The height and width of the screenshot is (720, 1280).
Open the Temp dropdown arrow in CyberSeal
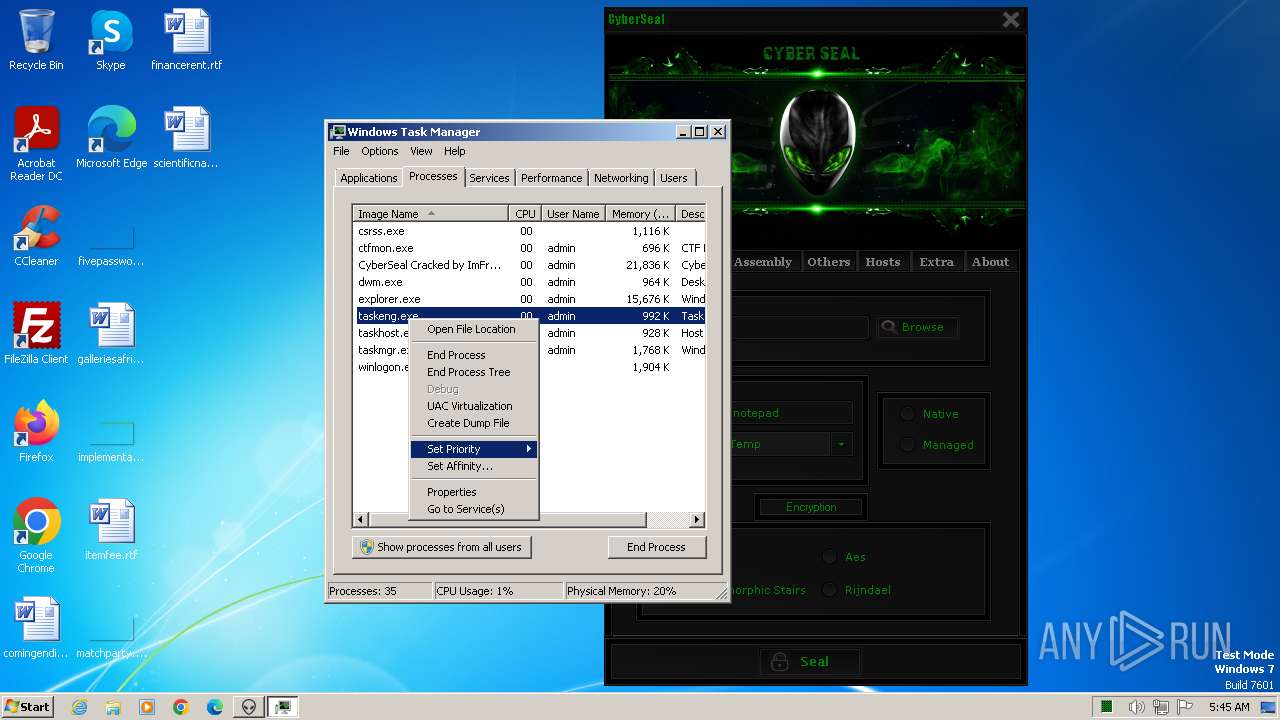click(842, 444)
